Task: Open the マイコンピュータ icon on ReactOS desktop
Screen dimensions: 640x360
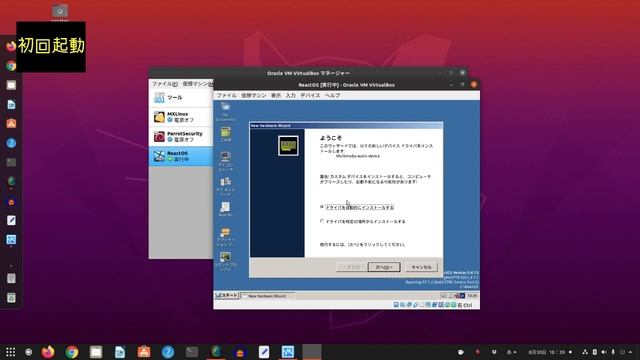Action: [225, 161]
